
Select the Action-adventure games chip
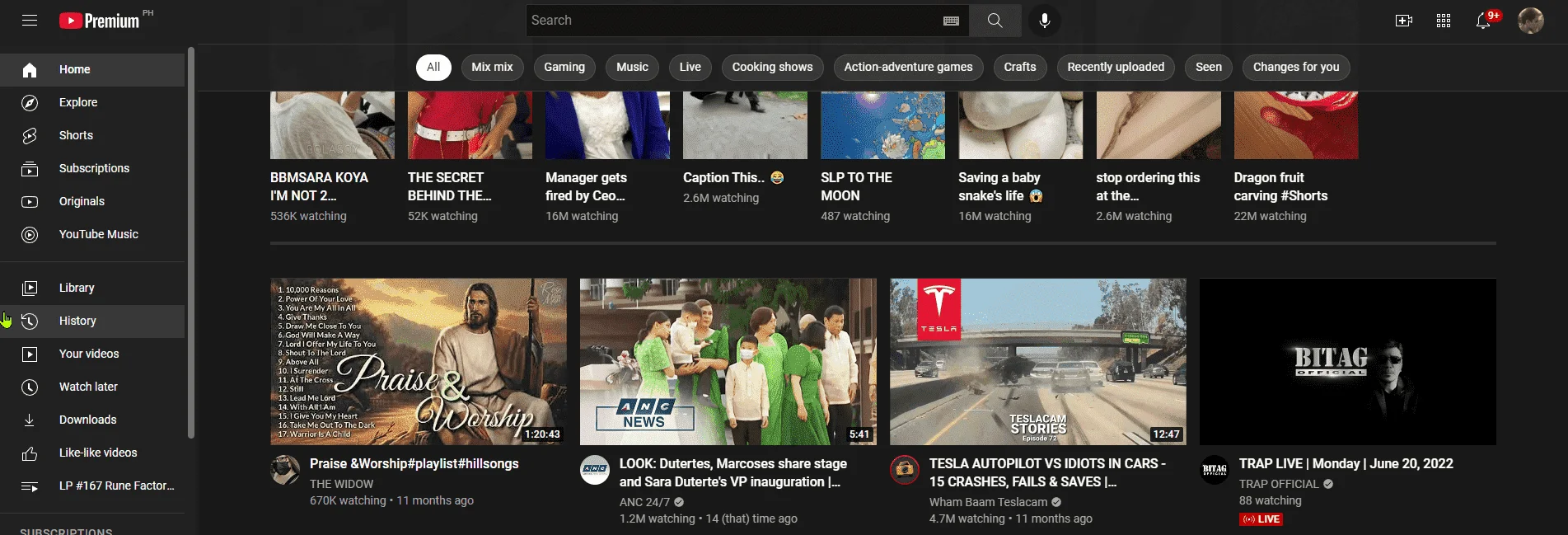coord(908,67)
